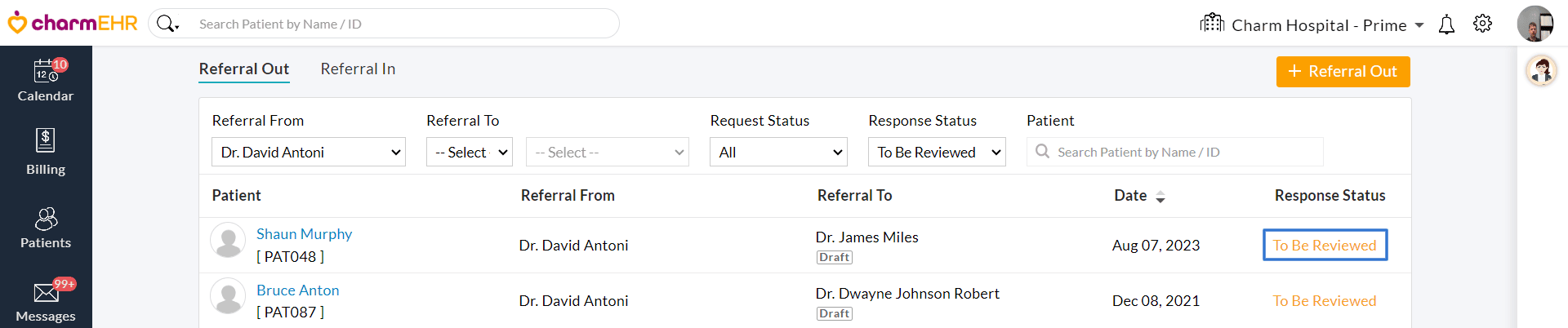Click the Patient column header
This screenshot has height=328, width=1568.
coord(236,196)
